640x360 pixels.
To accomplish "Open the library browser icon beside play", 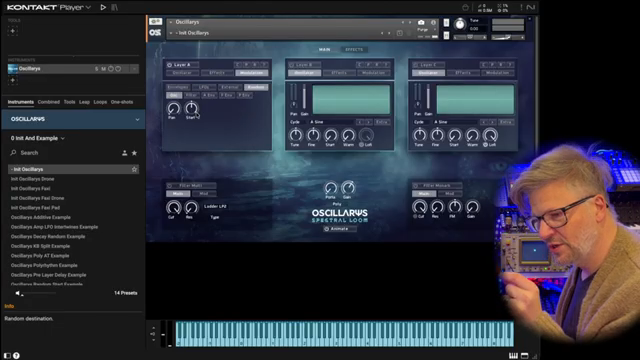I will point(115,7).
